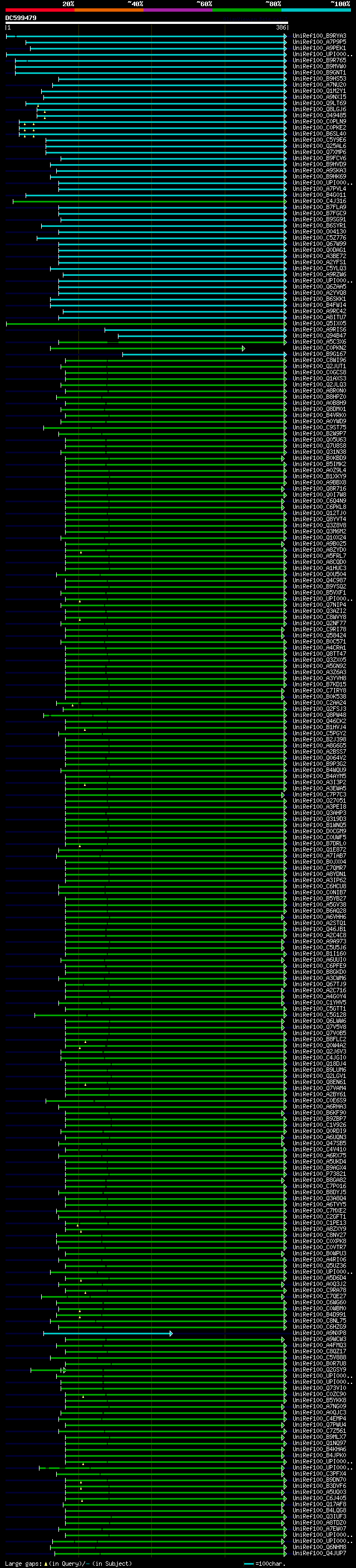356x1568 pixels.
Task: Click the red 20% identity legend segment
Action: [39, 10]
